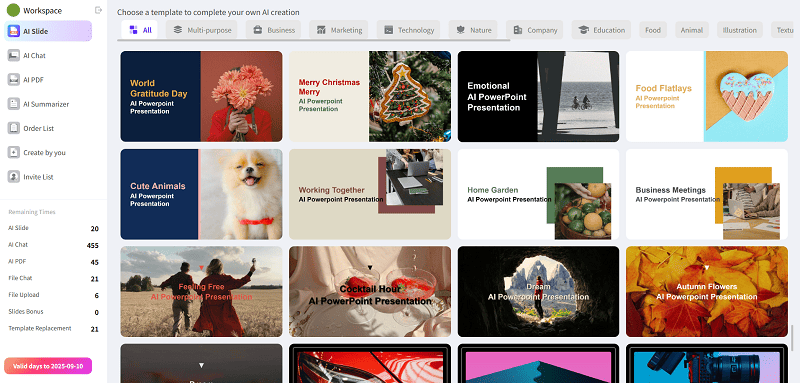Click the graduation cap Education icon
Image resolution: width=800 pixels, height=383 pixels.
click(584, 30)
